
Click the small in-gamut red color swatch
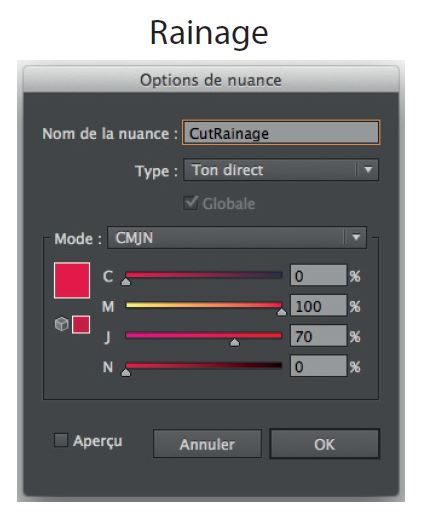pyautogui.click(x=81, y=324)
